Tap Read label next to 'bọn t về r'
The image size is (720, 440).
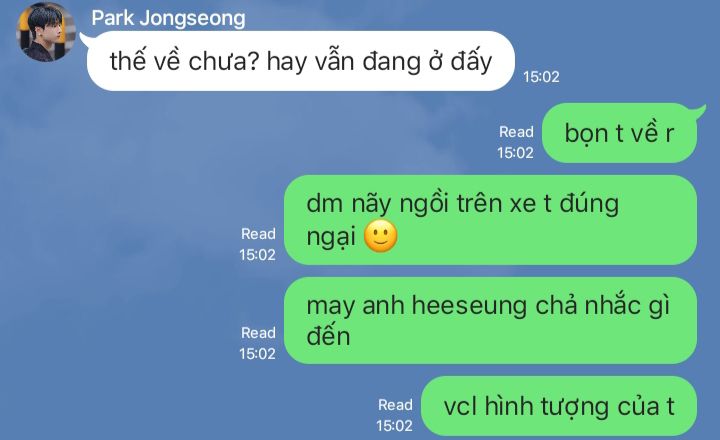pos(516,132)
